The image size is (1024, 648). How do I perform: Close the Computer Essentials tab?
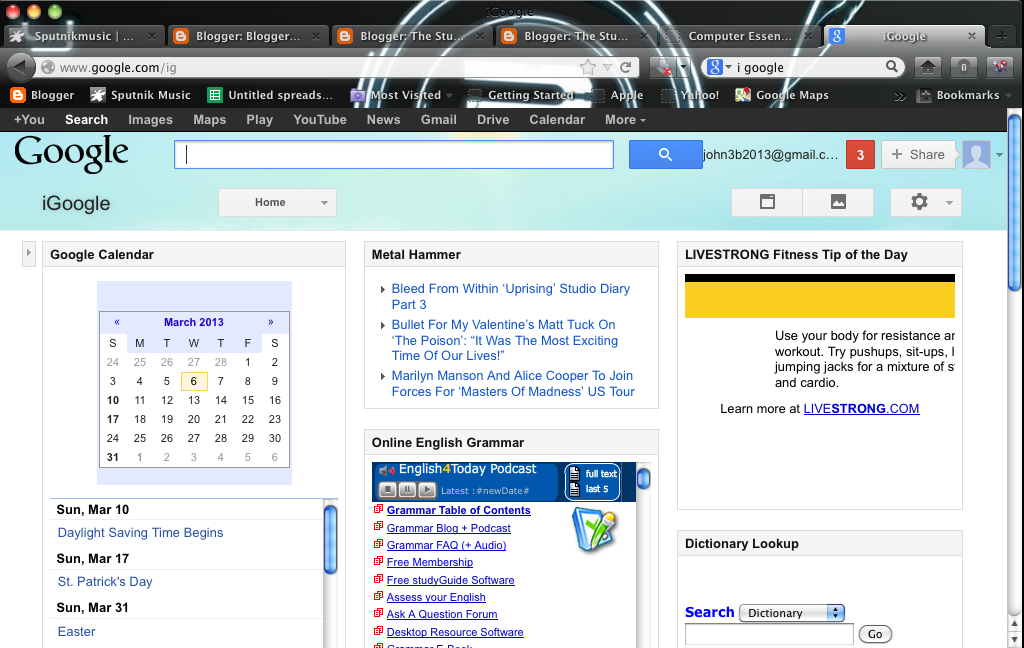[808, 36]
